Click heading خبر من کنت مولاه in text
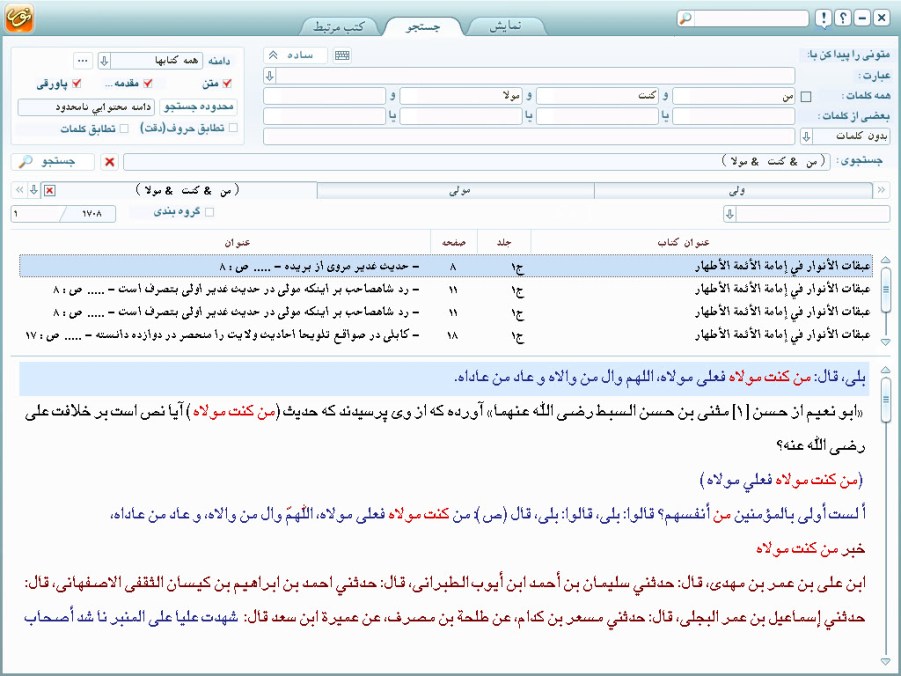901x676 pixels. (x=810, y=548)
